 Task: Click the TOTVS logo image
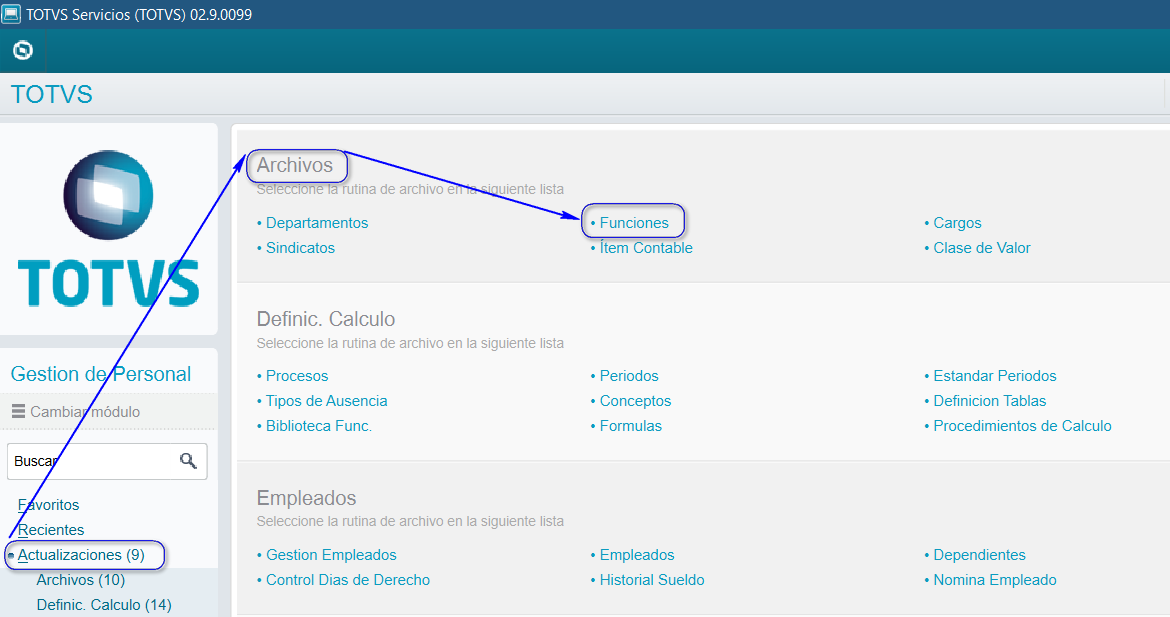point(108,229)
